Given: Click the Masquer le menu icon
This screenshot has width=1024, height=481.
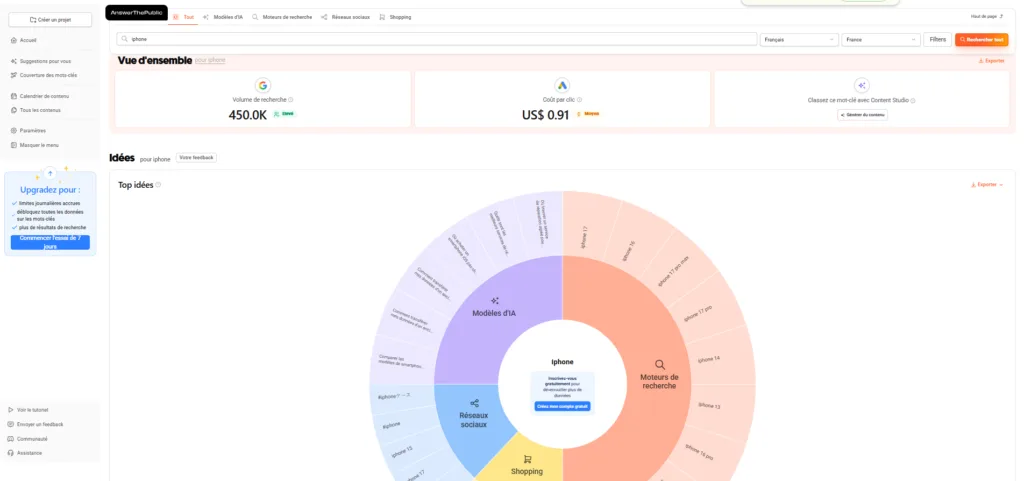Looking at the screenshot, I should [14, 145].
